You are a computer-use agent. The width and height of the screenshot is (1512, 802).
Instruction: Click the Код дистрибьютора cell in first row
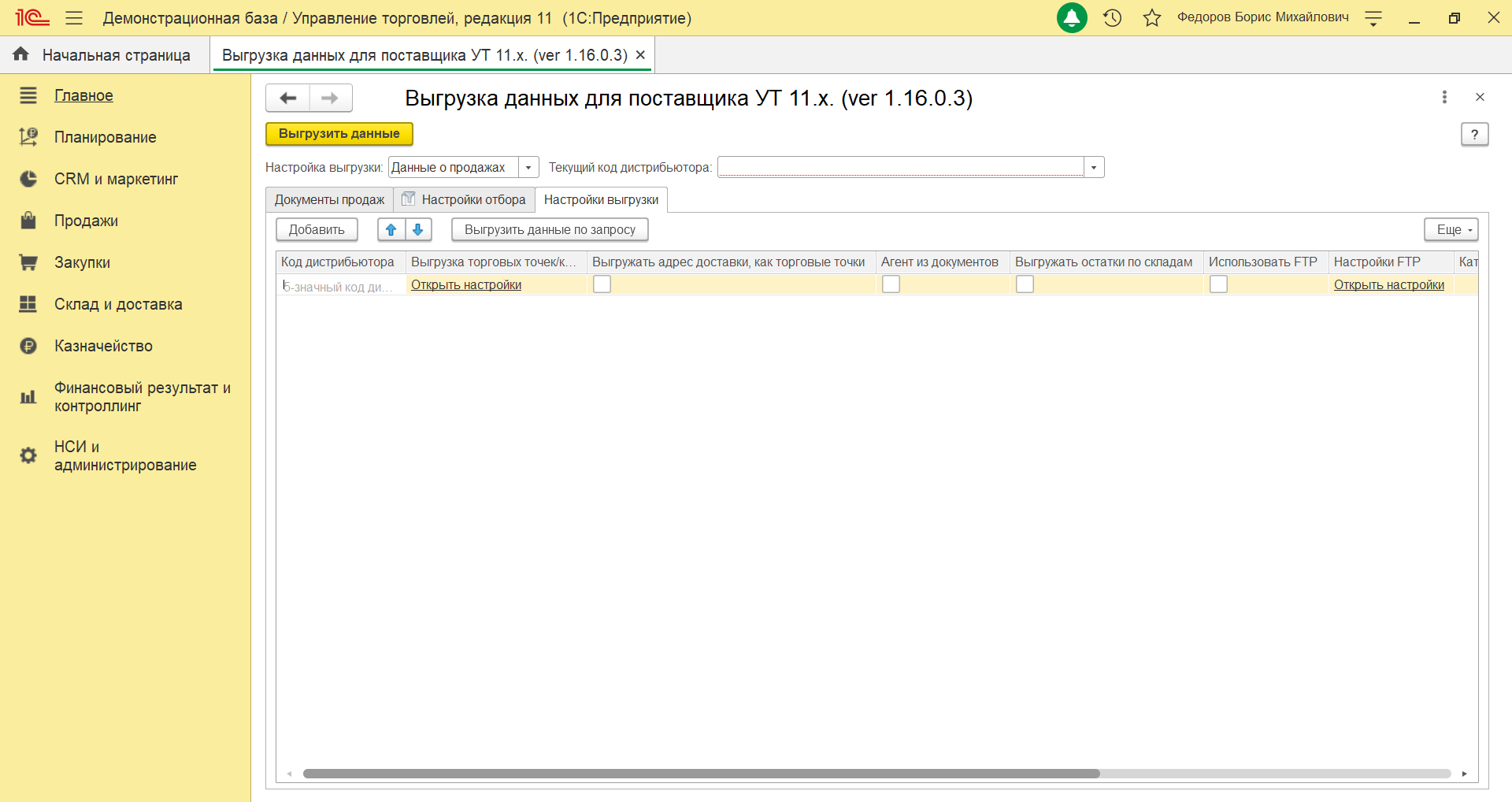click(x=341, y=285)
